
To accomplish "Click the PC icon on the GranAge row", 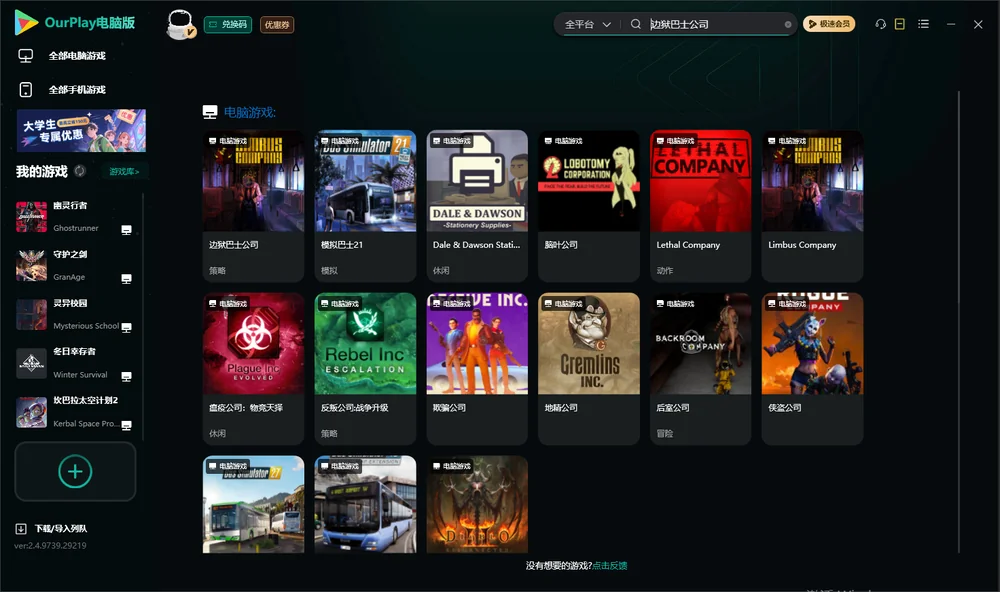I will [126, 279].
